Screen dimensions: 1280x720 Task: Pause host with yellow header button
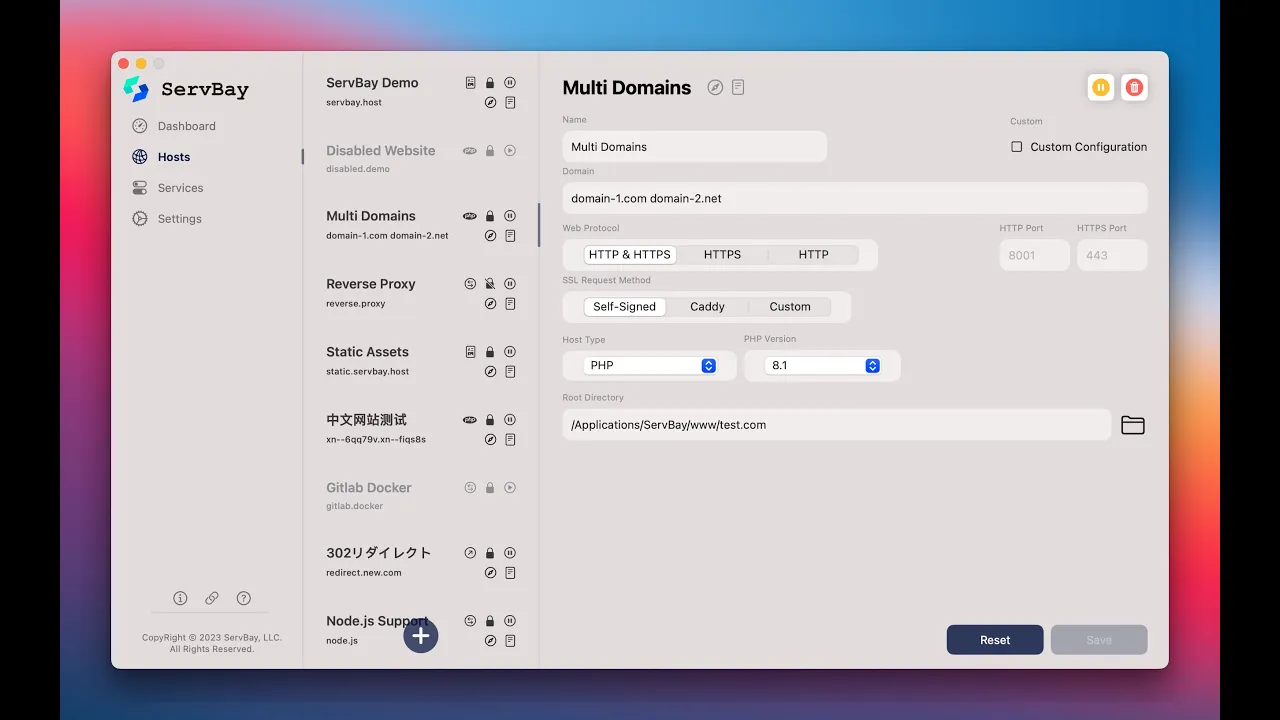(1101, 87)
